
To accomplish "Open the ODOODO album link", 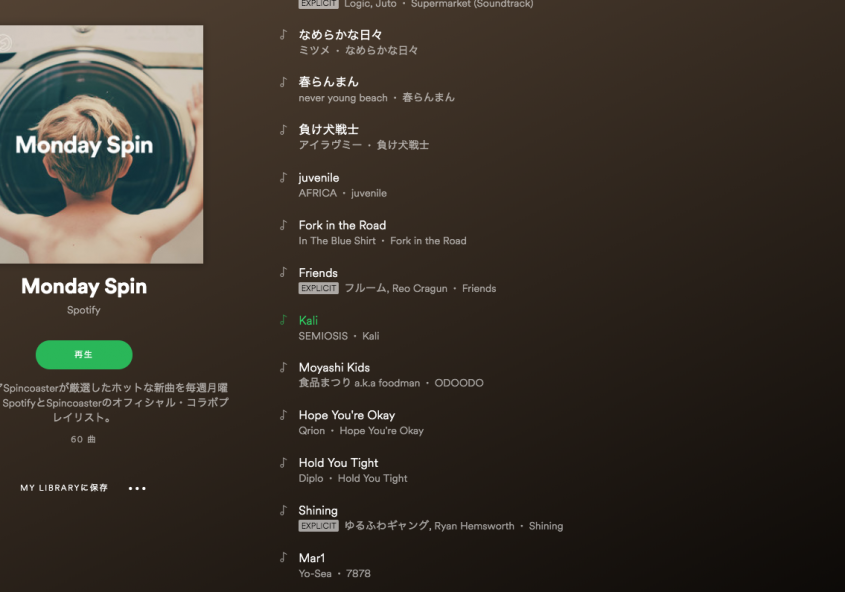I will pos(459,383).
